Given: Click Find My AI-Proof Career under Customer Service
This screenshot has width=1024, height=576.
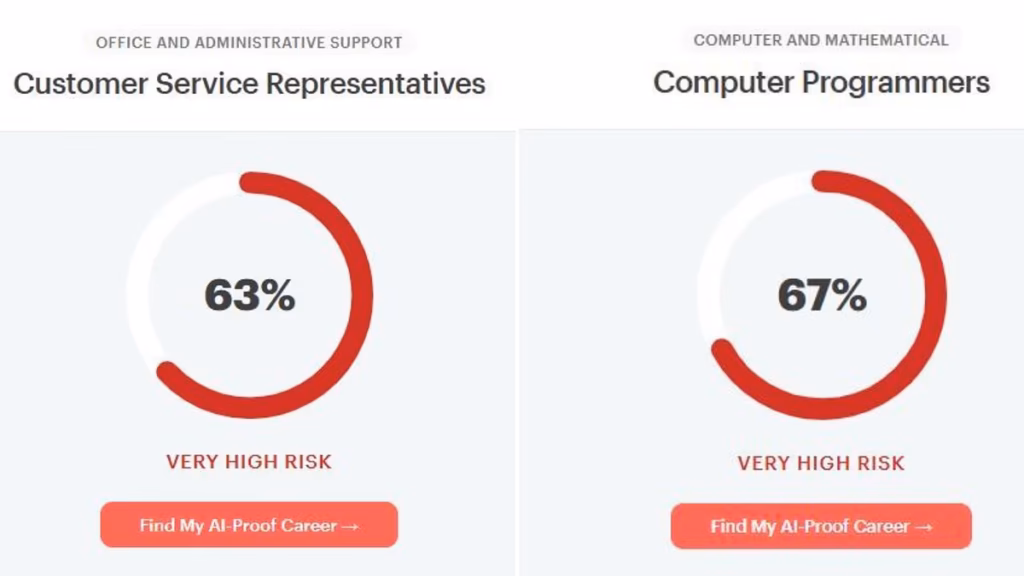Looking at the screenshot, I should click(x=249, y=524).
